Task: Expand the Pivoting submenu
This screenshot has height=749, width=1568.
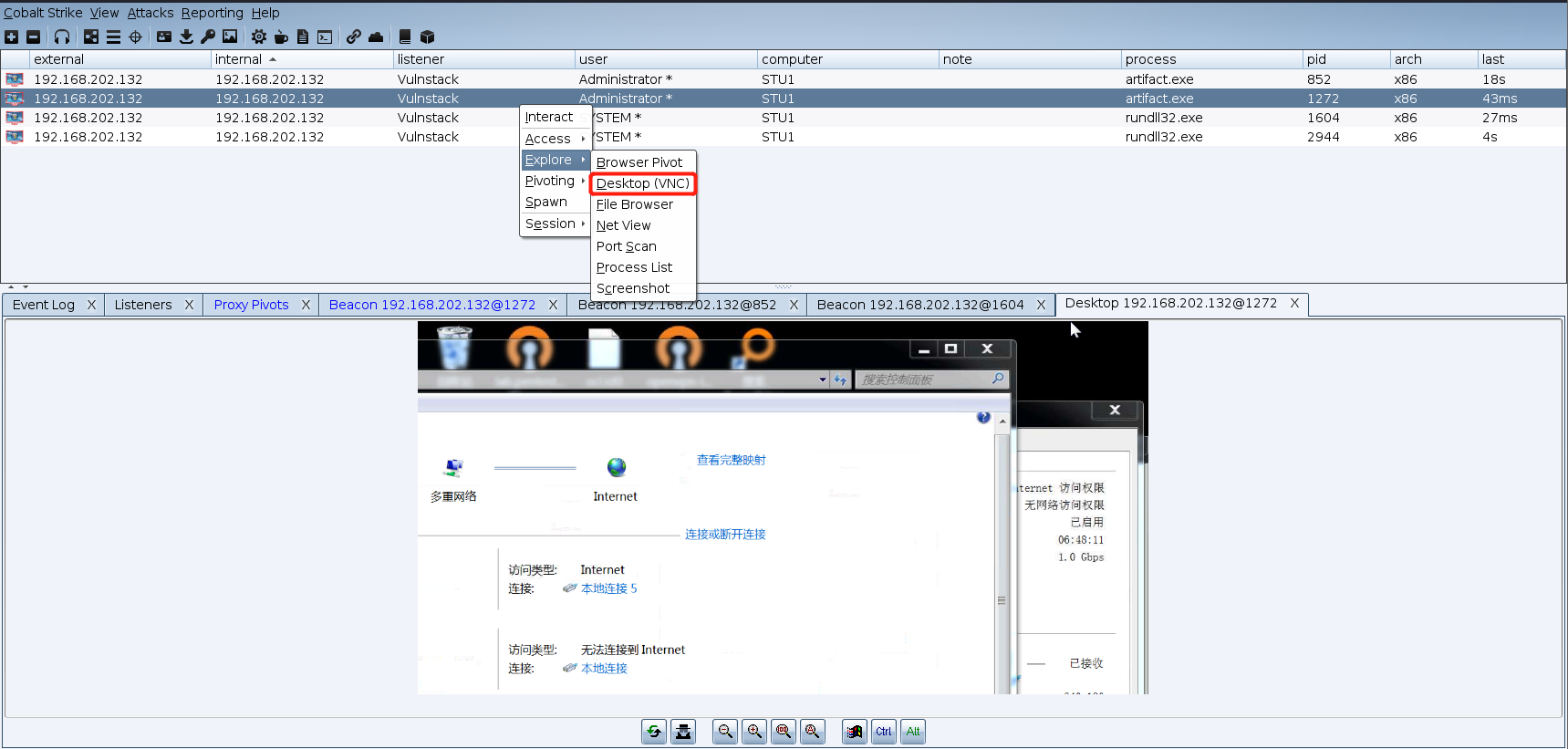Action: (x=556, y=181)
